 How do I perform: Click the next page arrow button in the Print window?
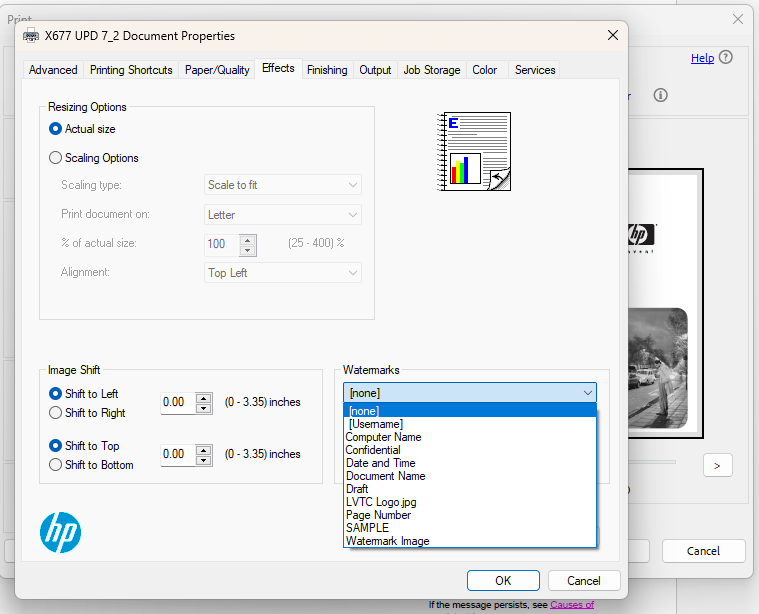tap(717, 465)
